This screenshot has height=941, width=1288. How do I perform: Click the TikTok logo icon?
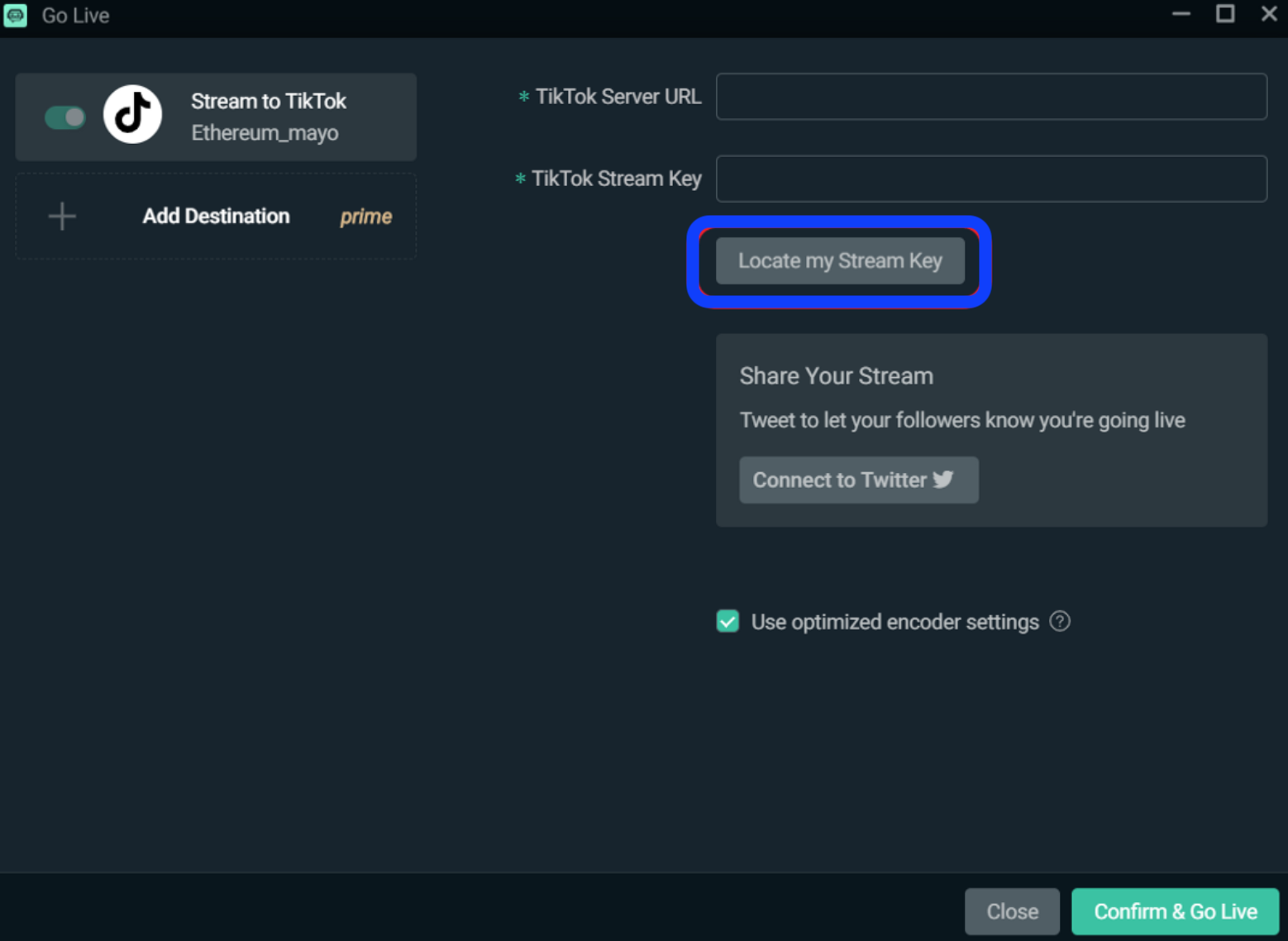click(x=132, y=114)
